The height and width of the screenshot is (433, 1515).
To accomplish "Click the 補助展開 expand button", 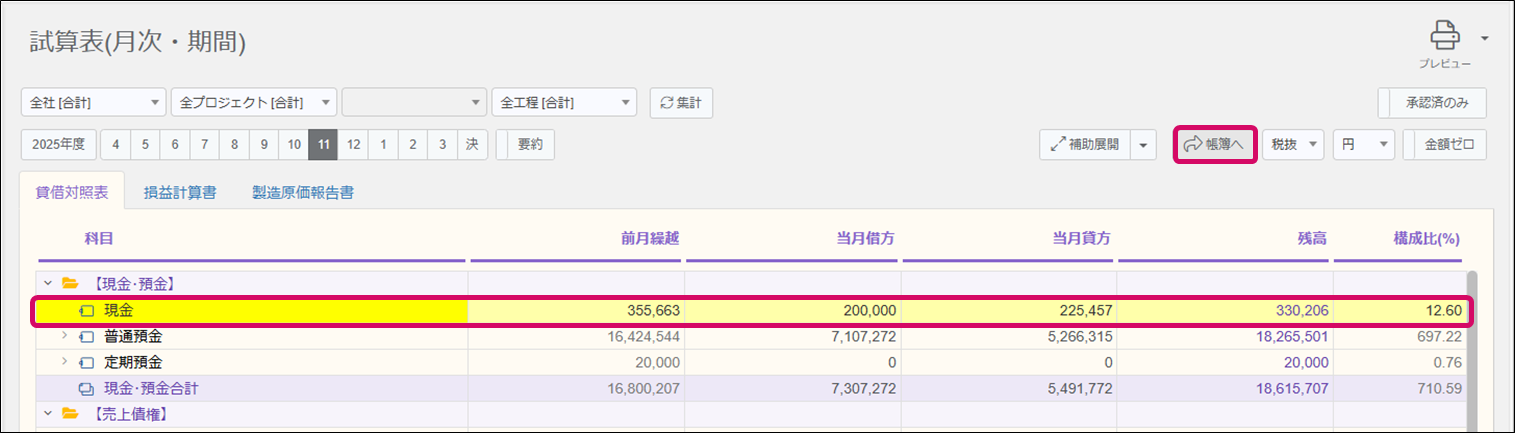I will click(1085, 144).
